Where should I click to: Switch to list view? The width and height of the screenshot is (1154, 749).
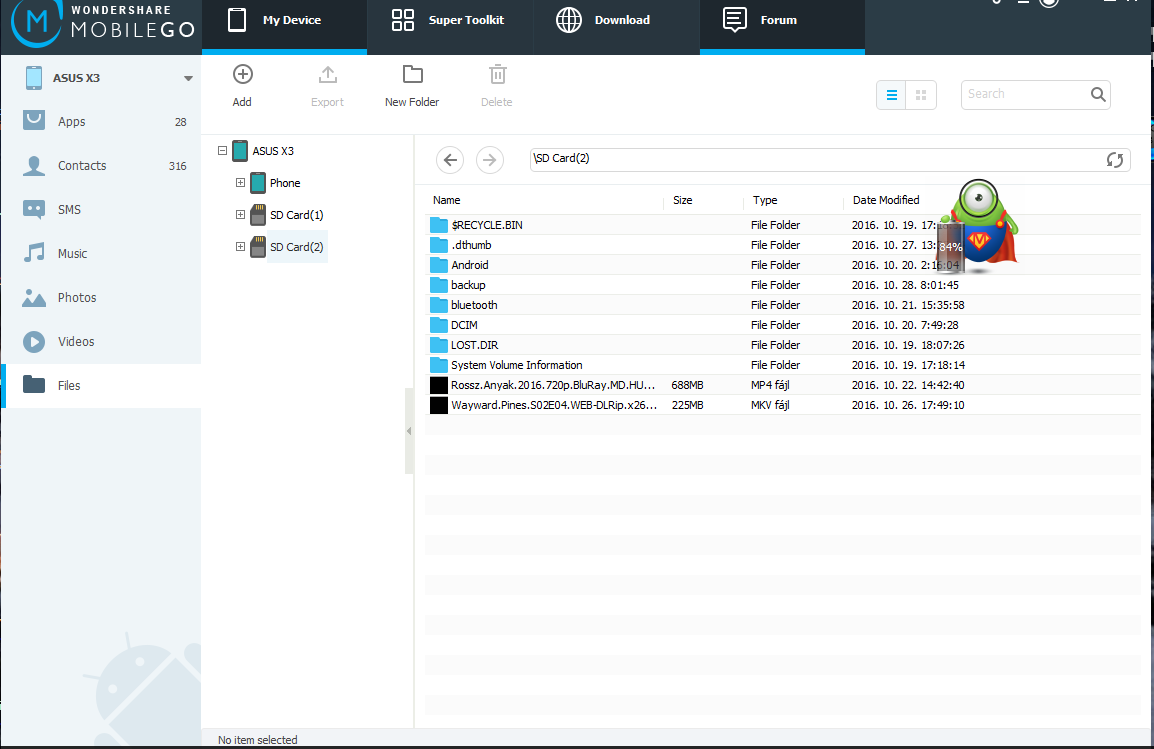point(891,95)
